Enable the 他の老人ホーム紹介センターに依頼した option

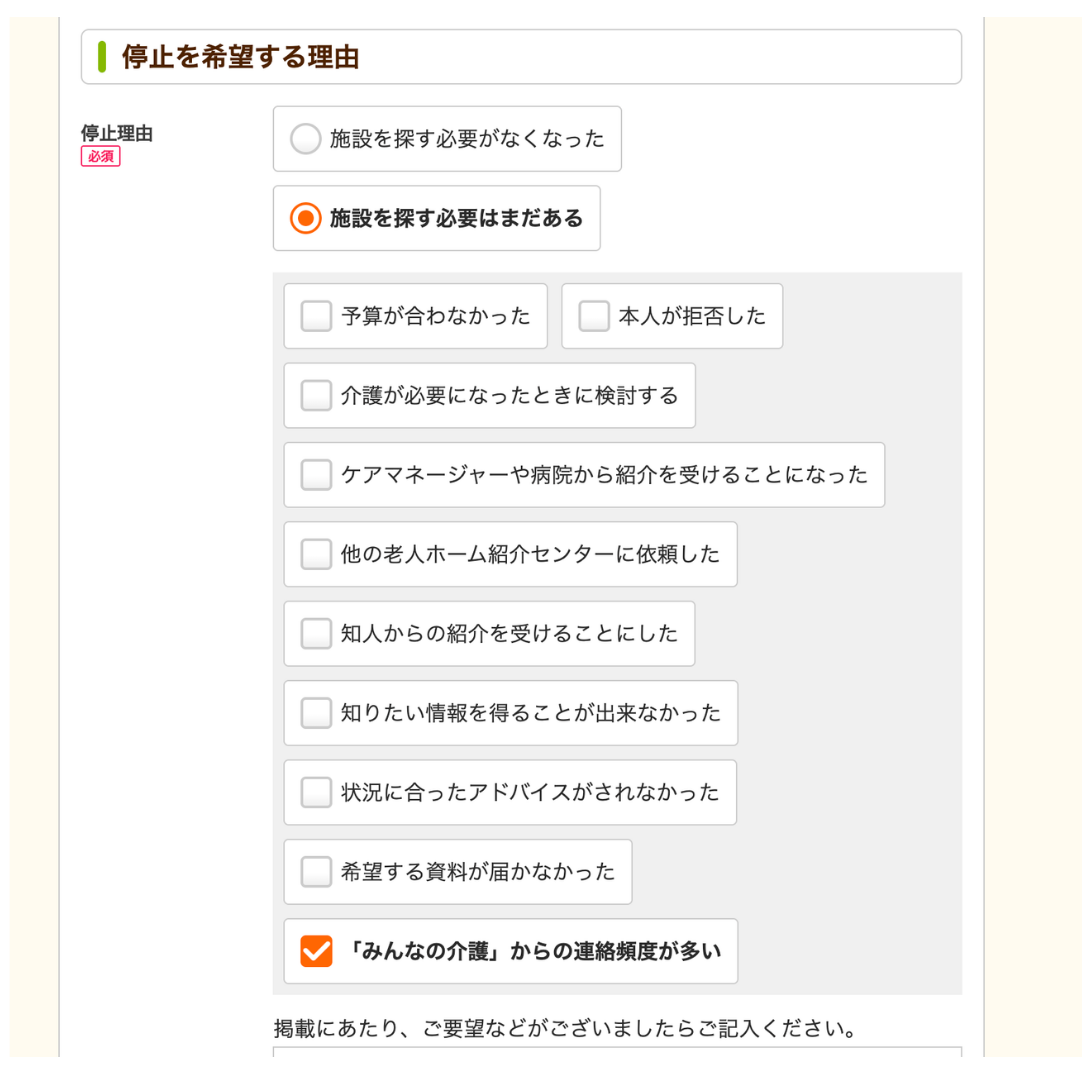(315, 554)
